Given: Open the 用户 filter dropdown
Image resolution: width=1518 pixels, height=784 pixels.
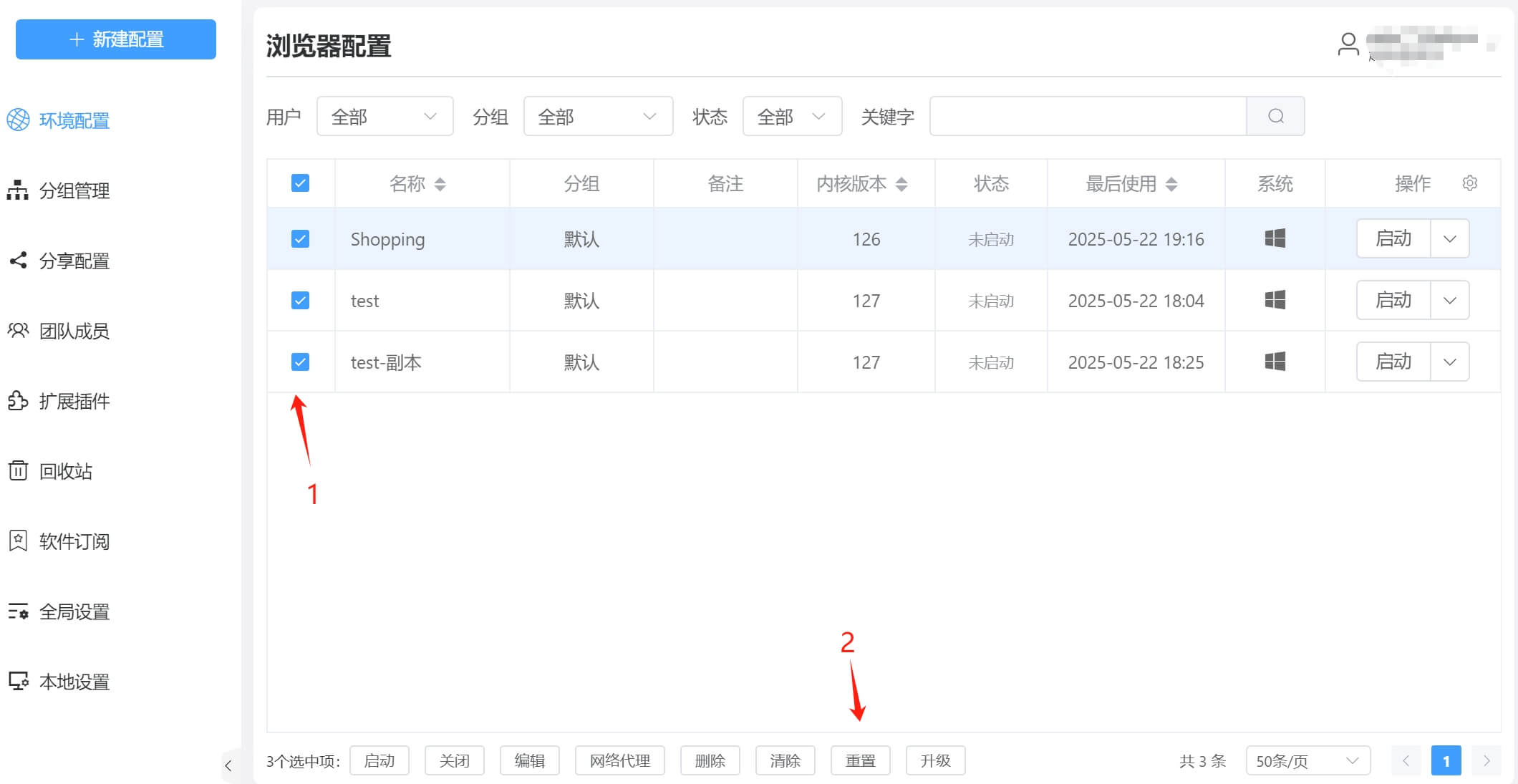Looking at the screenshot, I should pos(385,116).
